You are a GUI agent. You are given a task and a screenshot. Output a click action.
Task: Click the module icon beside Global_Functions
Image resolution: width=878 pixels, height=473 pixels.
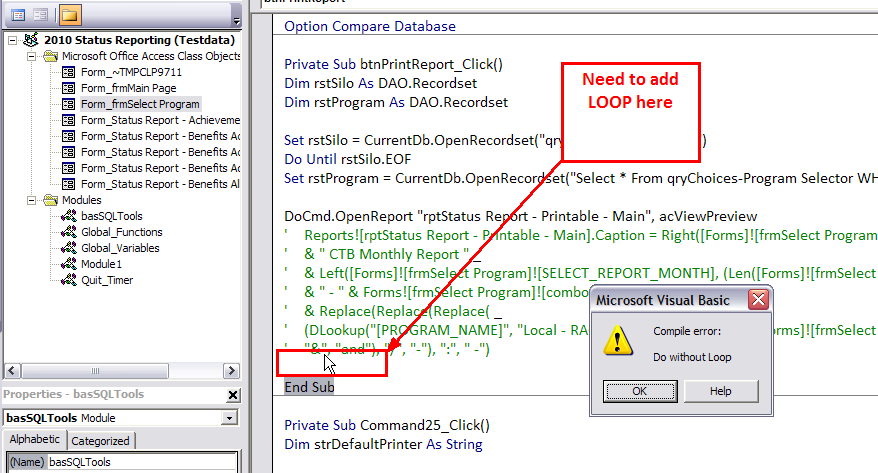(x=68, y=232)
